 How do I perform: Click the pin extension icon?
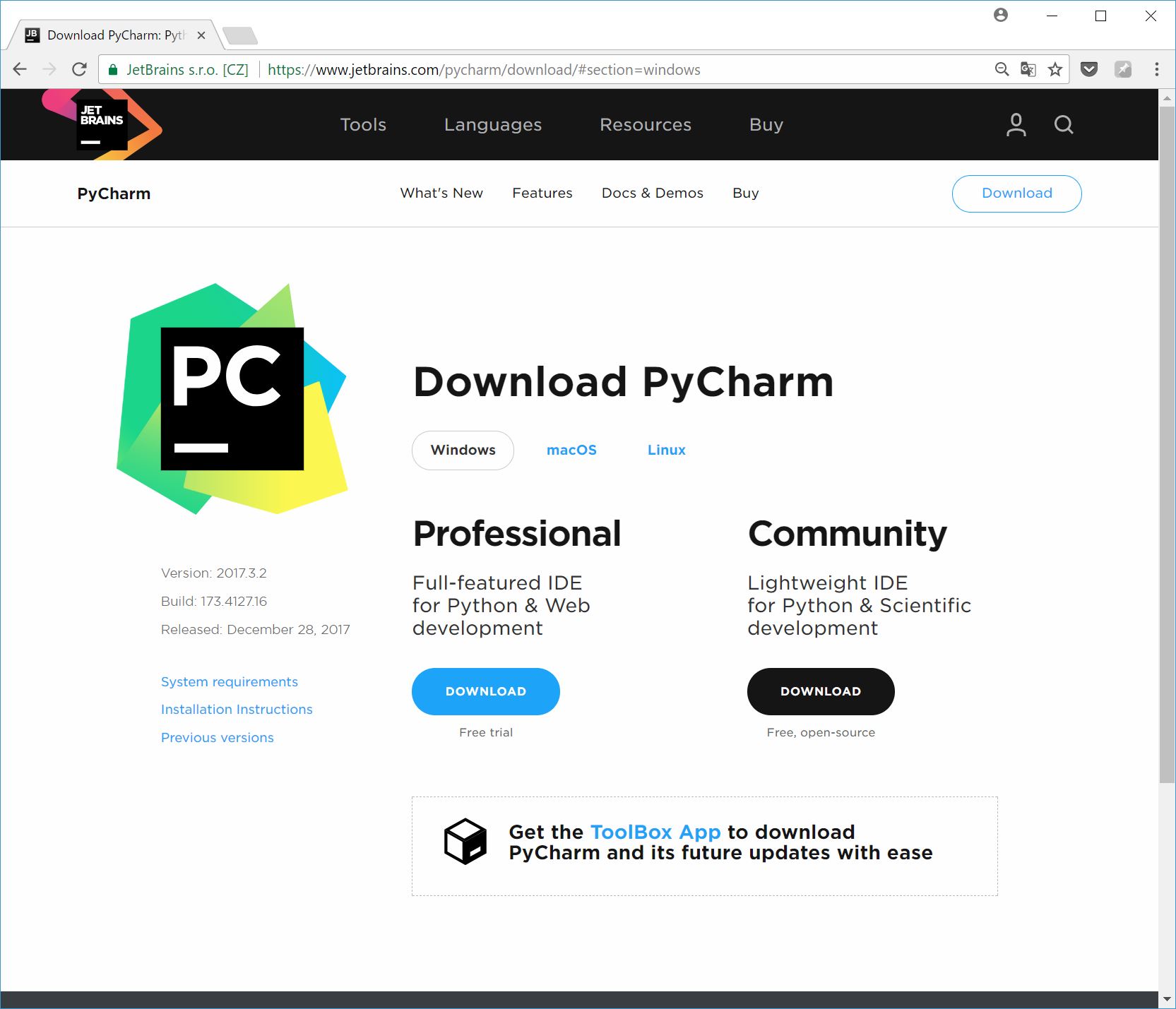[1123, 69]
